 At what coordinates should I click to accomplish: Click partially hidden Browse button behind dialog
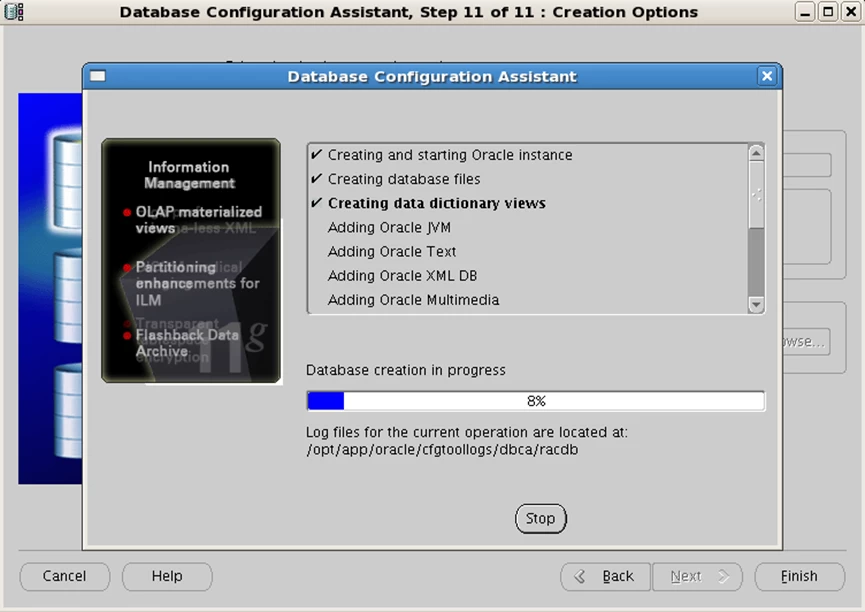(806, 342)
